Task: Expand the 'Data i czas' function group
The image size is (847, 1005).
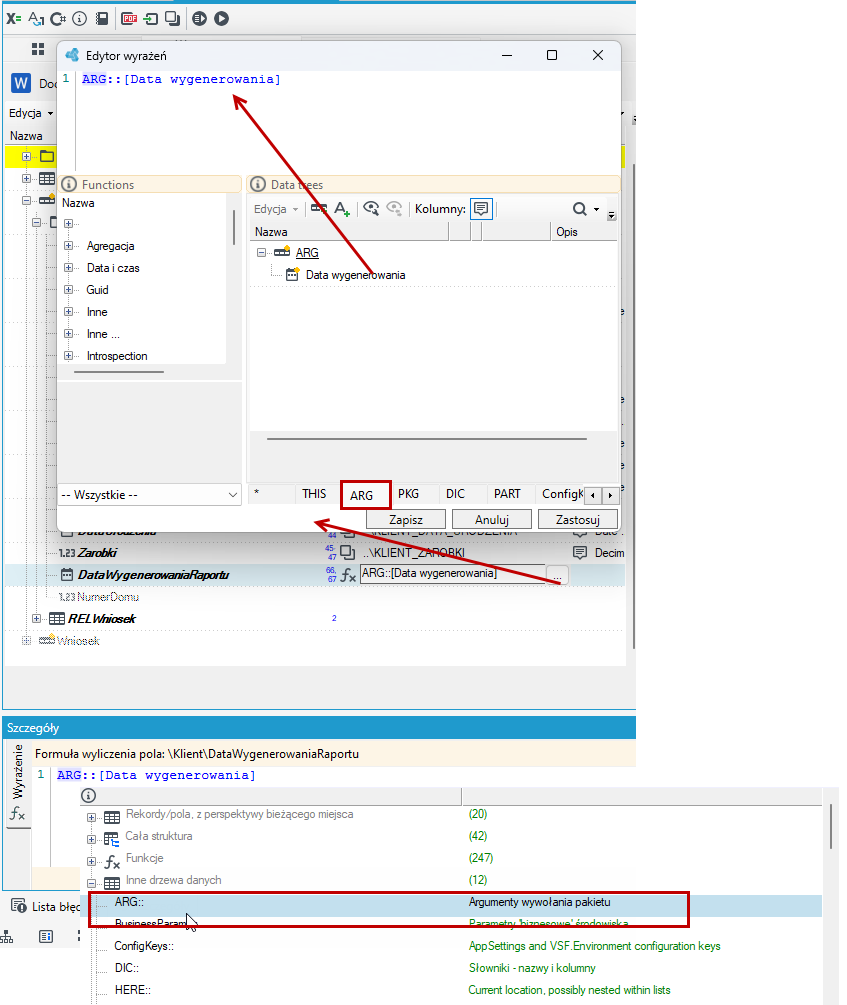Action: pos(69,268)
